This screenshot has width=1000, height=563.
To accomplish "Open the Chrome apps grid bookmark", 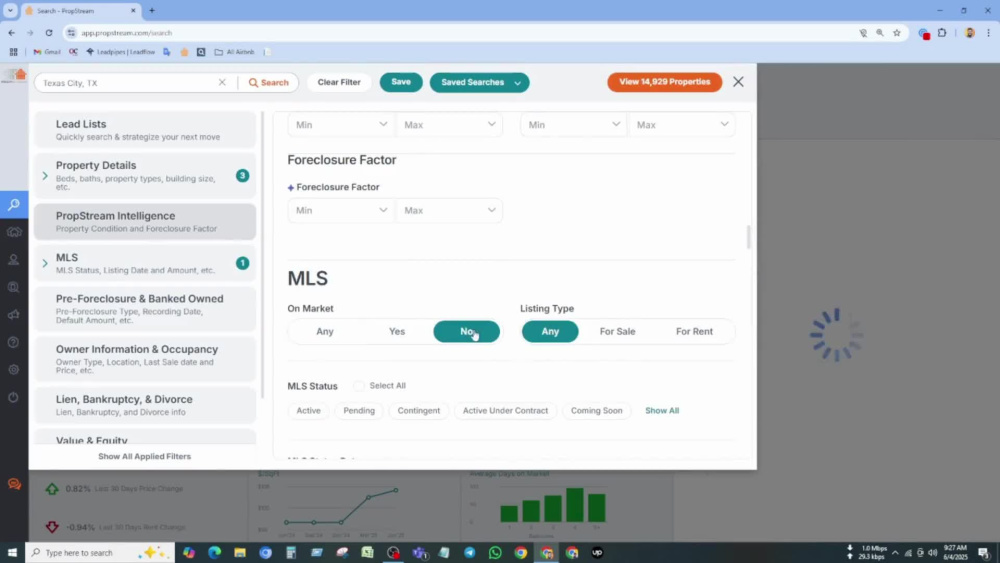I will point(13,52).
